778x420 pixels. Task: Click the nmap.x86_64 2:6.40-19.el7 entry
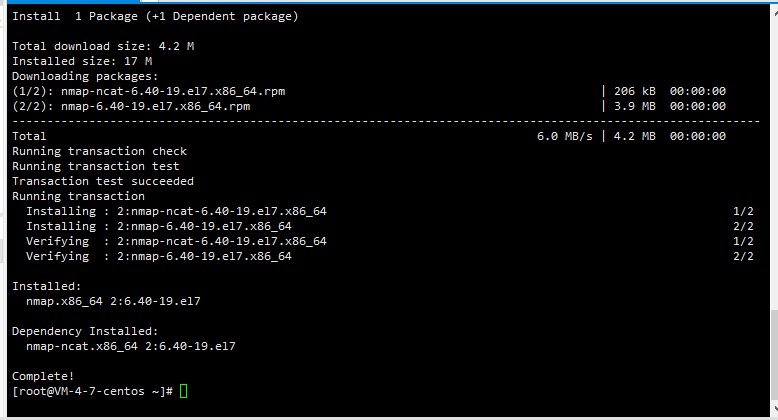pos(114,301)
